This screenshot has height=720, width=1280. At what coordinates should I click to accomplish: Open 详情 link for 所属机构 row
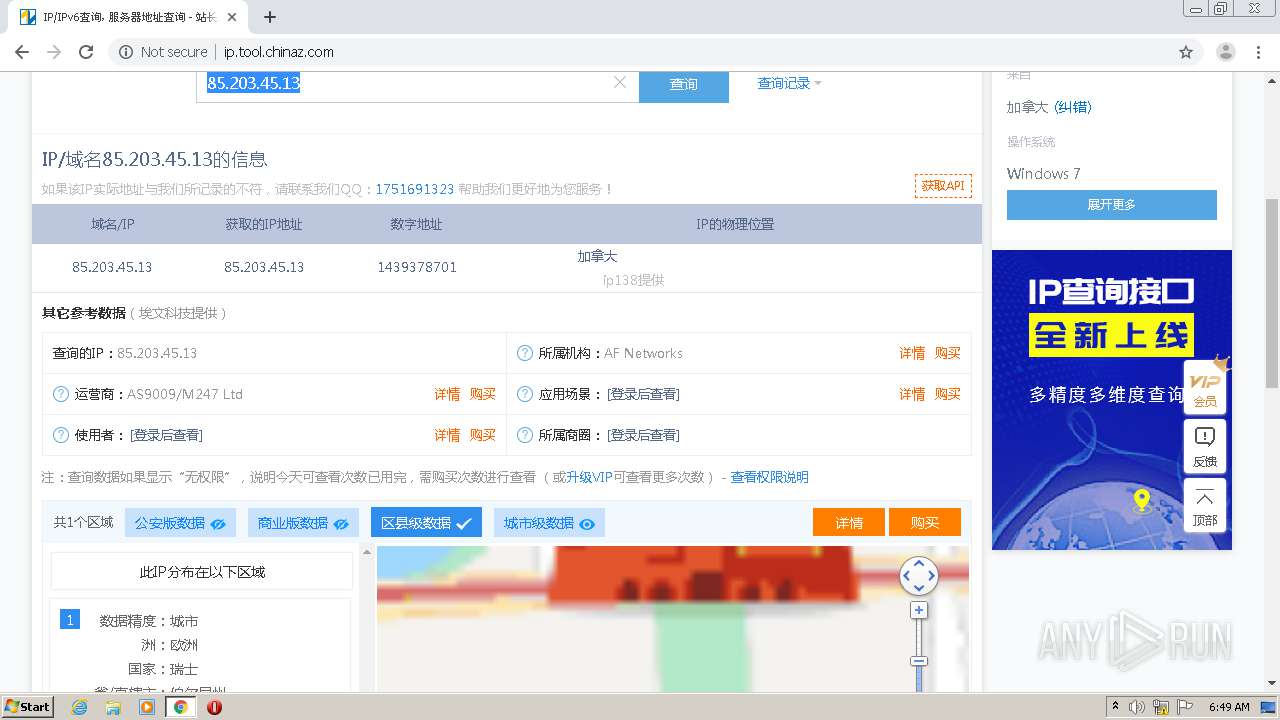click(x=912, y=353)
